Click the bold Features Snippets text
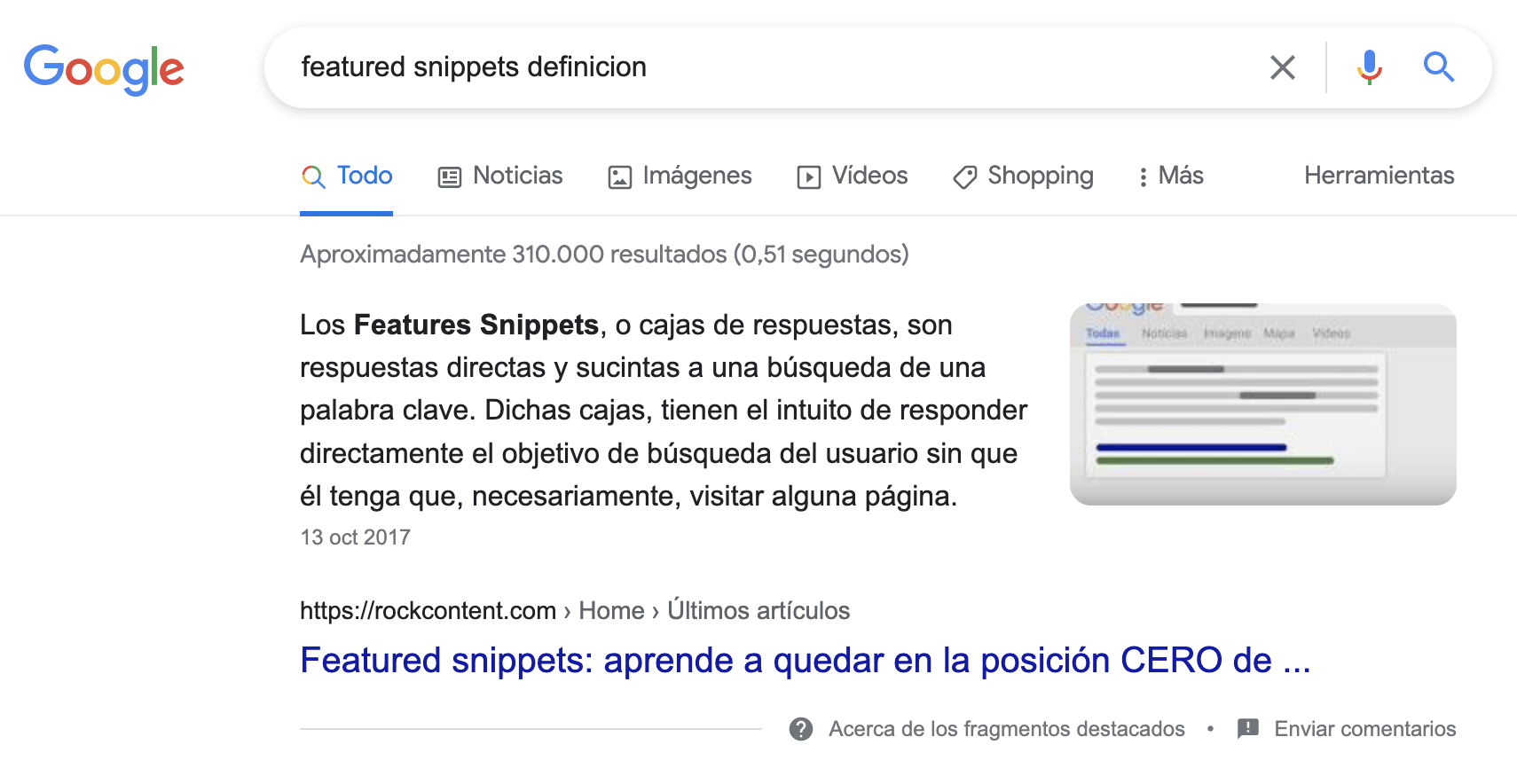The height and width of the screenshot is (784, 1517). 476,325
